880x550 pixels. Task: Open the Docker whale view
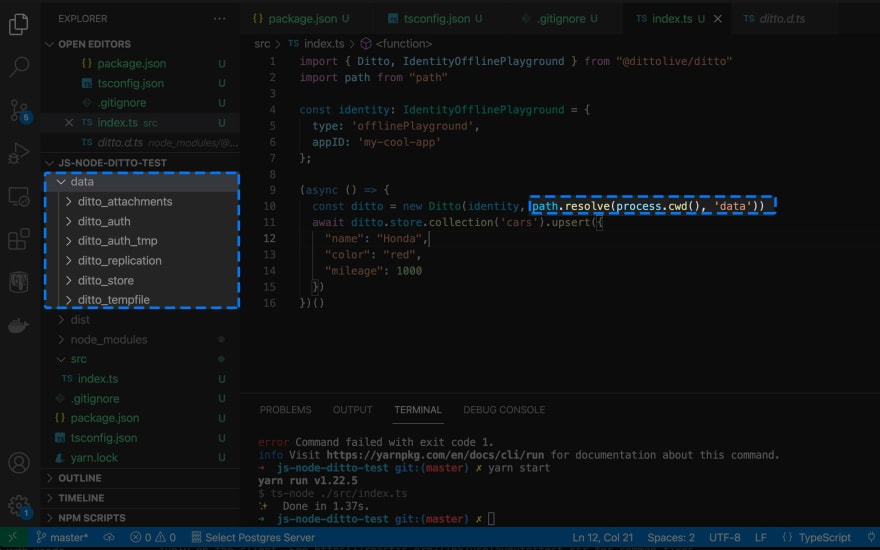click(x=19, y=325)
